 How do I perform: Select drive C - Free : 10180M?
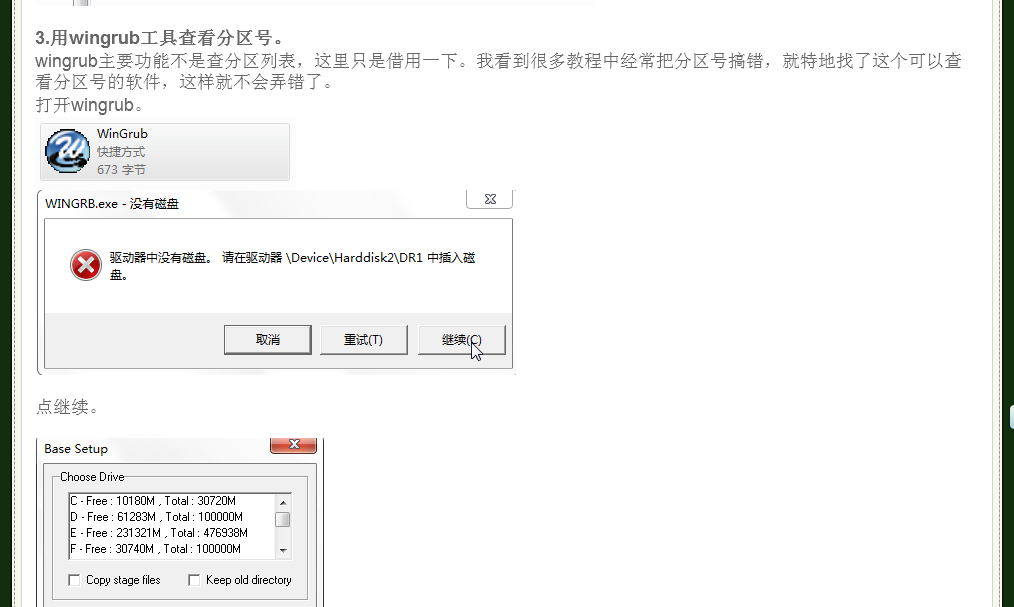(172, 501)
